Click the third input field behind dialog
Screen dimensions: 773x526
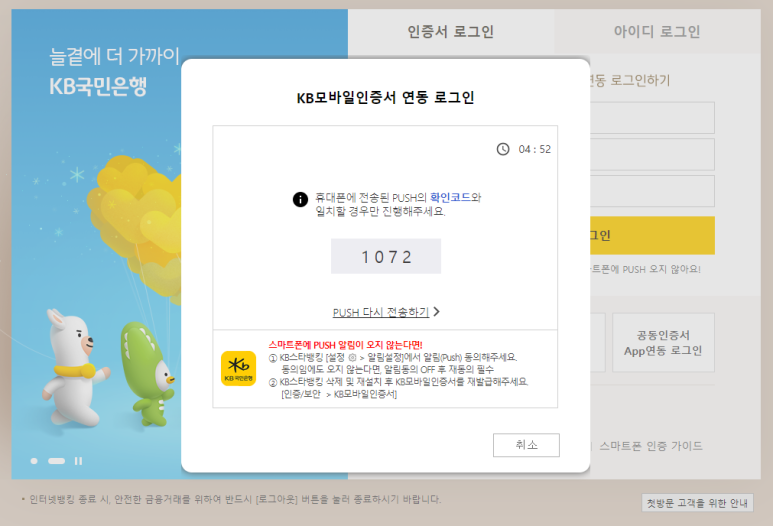(652, 191)
